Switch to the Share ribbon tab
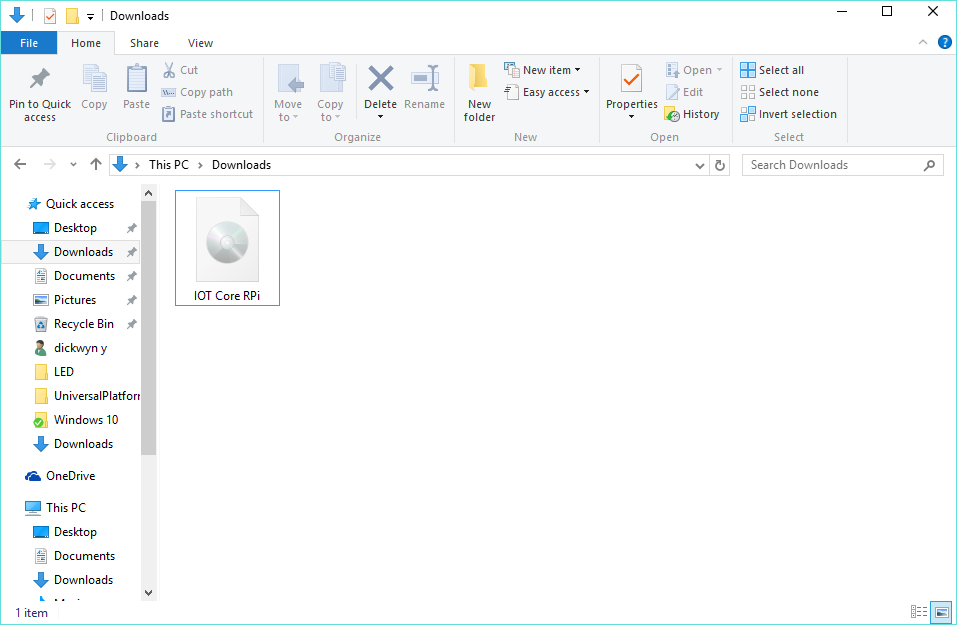Viewport: 957px width, 625px height. 144,43
